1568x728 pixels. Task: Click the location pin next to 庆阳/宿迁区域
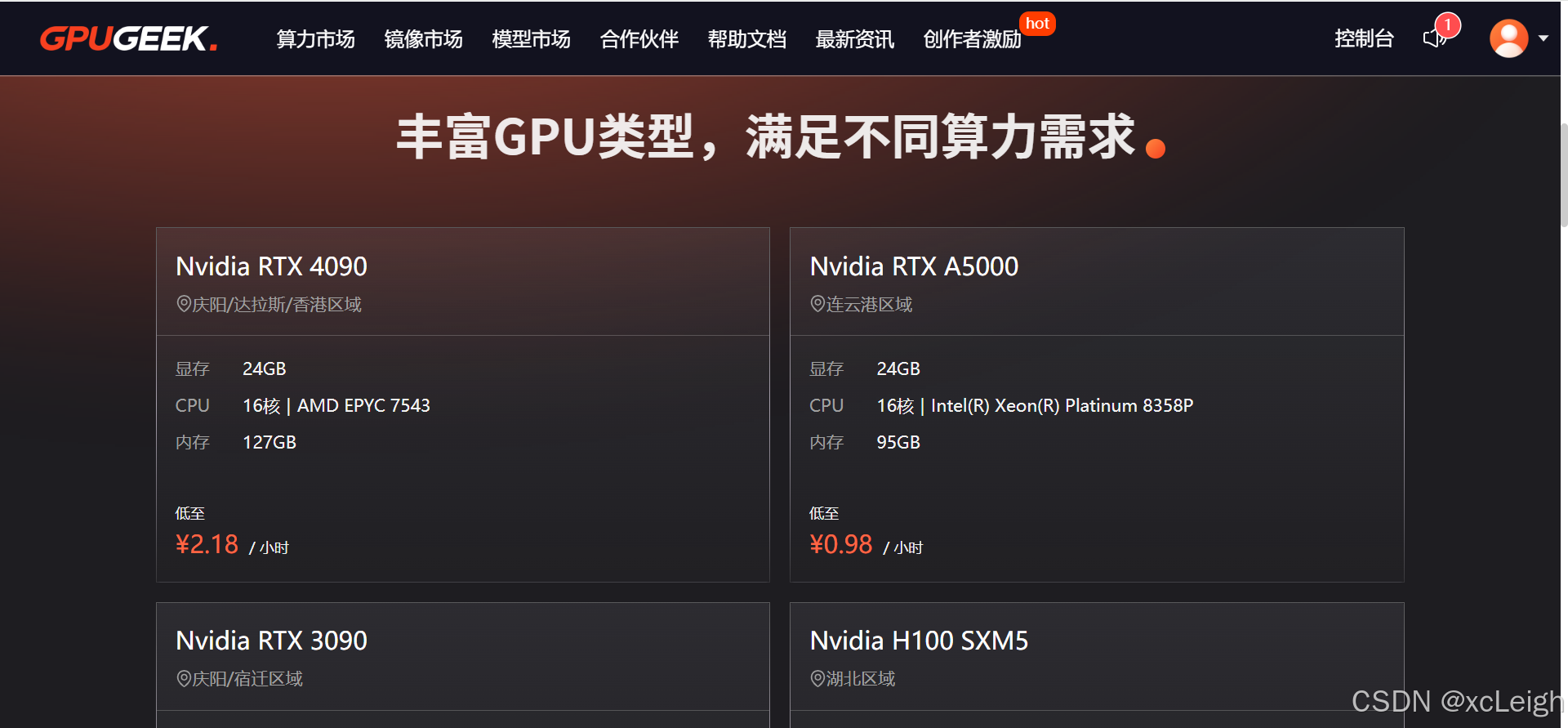coord(184,678)
